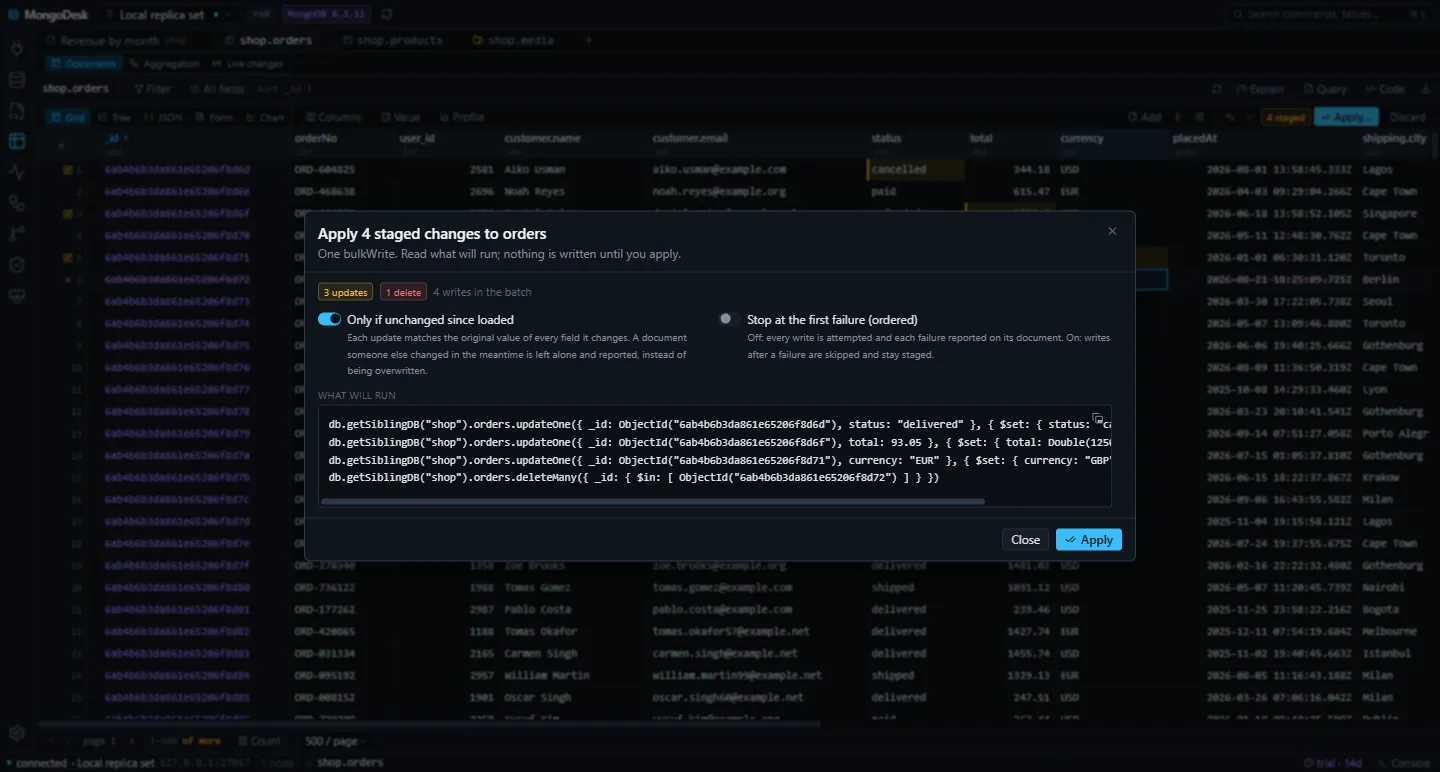Screen dimensions: 1440x772
Task: Close the Apply staged changes dialog with X
Action: click(x=1112, y=231)
